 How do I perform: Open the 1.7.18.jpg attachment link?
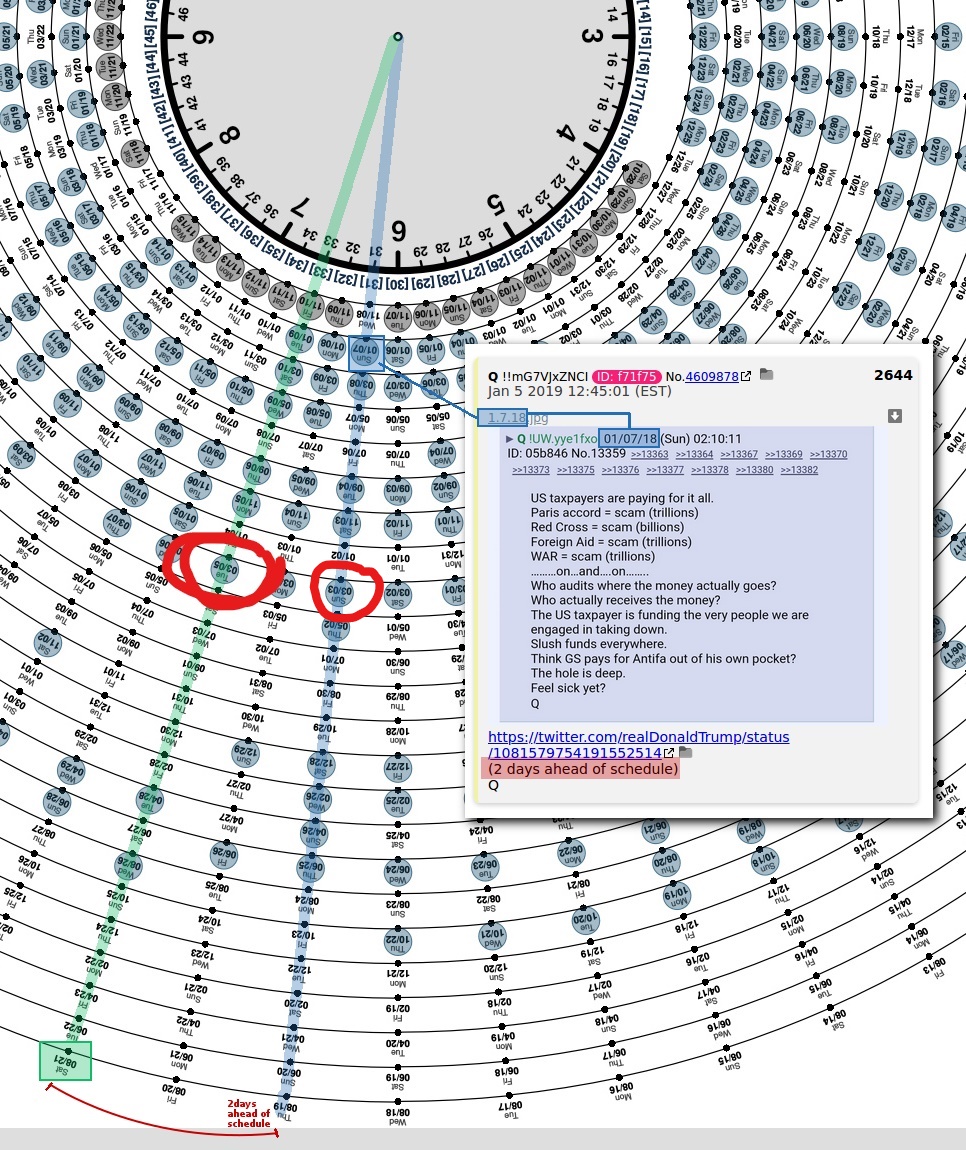[x=518, y=418]
